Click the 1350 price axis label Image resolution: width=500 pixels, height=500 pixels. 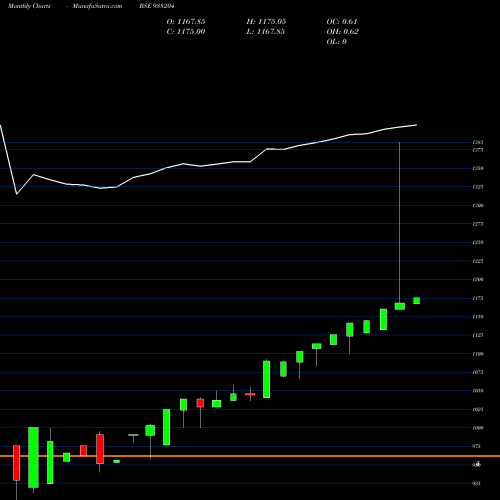pos(478,168)
